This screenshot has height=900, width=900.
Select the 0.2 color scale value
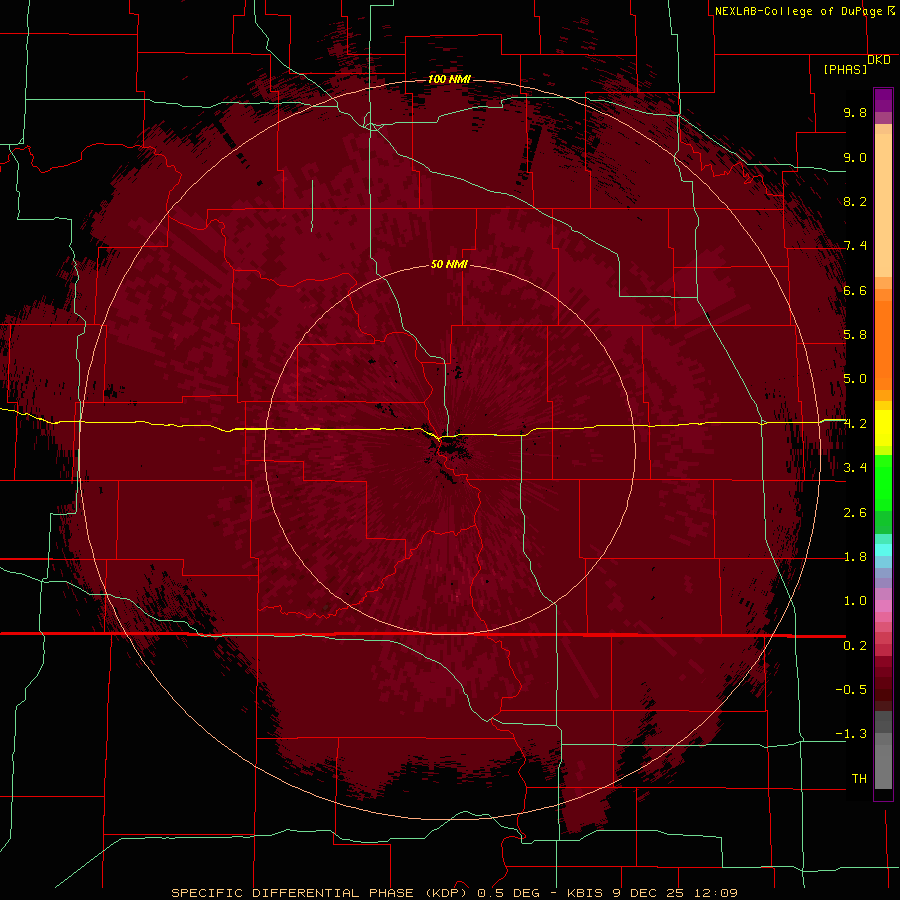(855, 646)
